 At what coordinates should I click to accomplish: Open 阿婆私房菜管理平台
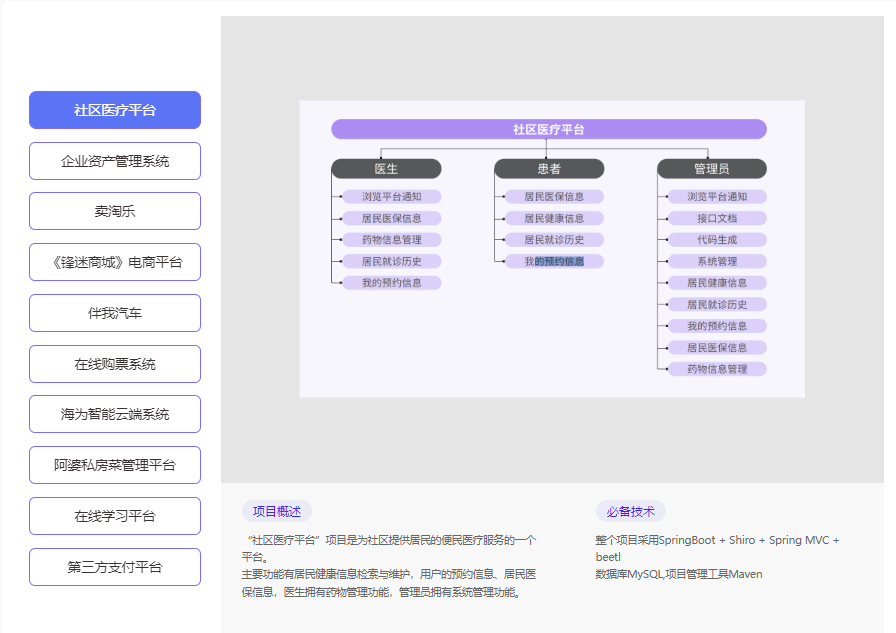(114, 464)
